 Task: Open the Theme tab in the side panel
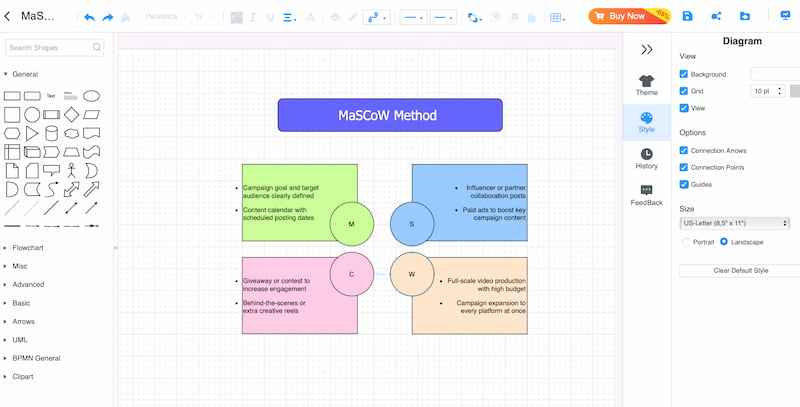647,85
